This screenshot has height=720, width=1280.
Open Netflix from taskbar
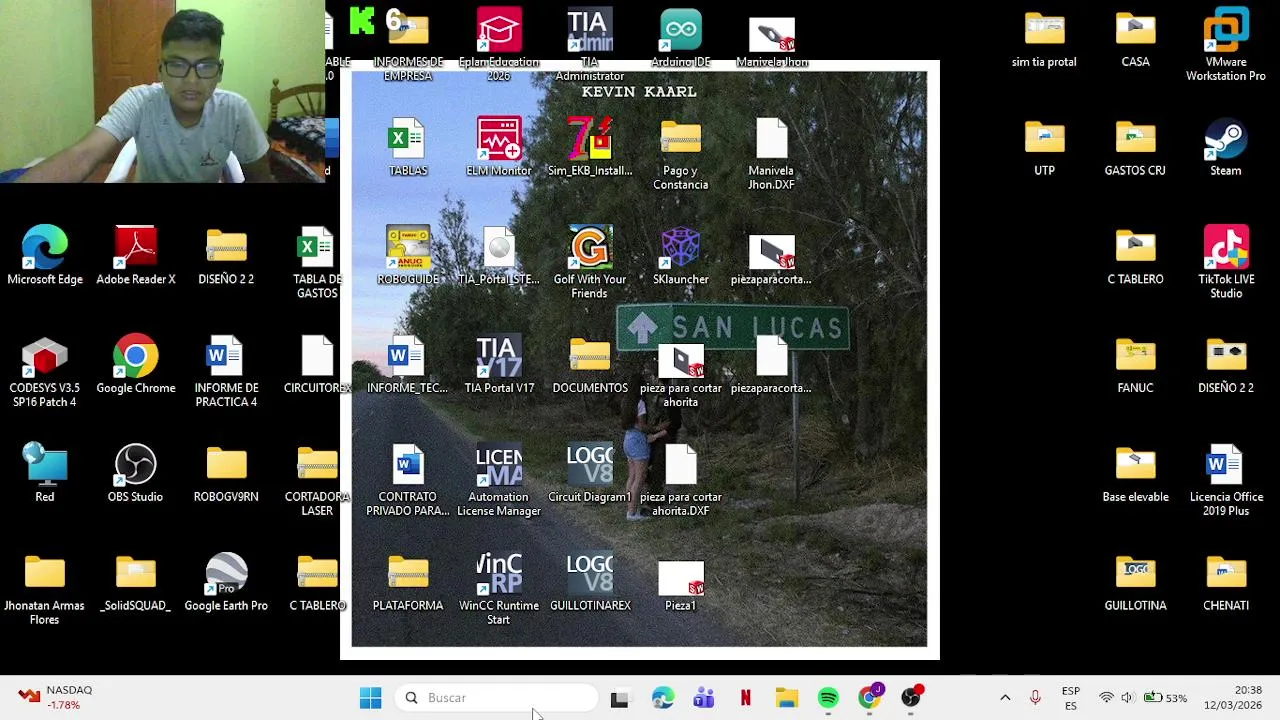point(745,698)
